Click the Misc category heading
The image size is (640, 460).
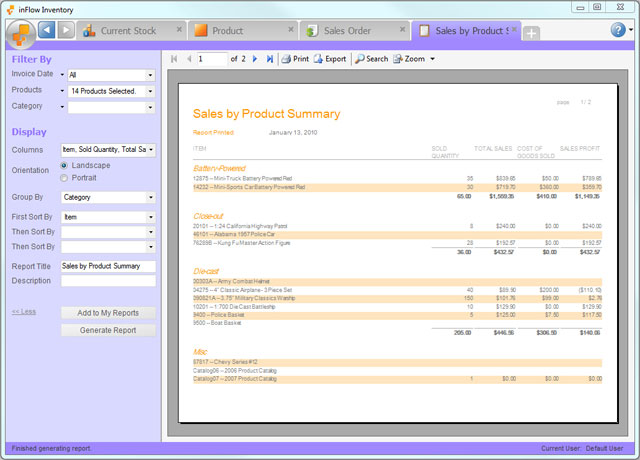200,352
